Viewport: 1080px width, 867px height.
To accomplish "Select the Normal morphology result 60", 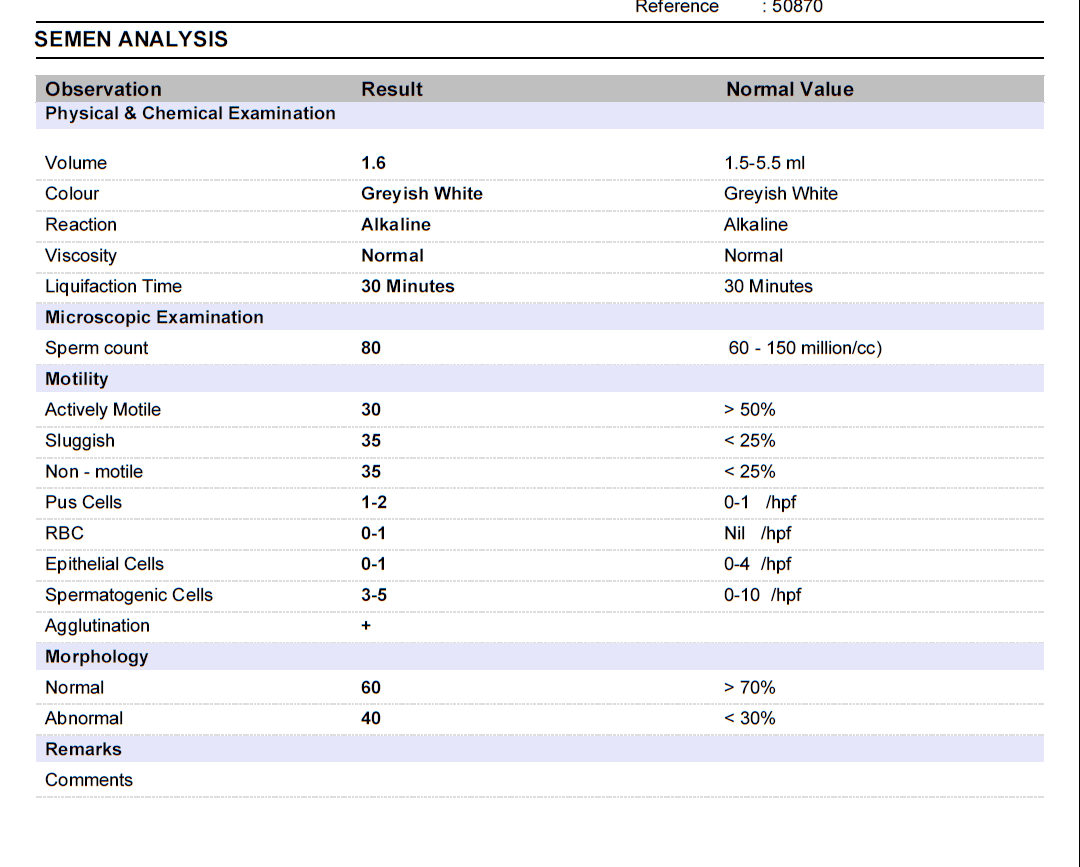I will pos(371,687).
